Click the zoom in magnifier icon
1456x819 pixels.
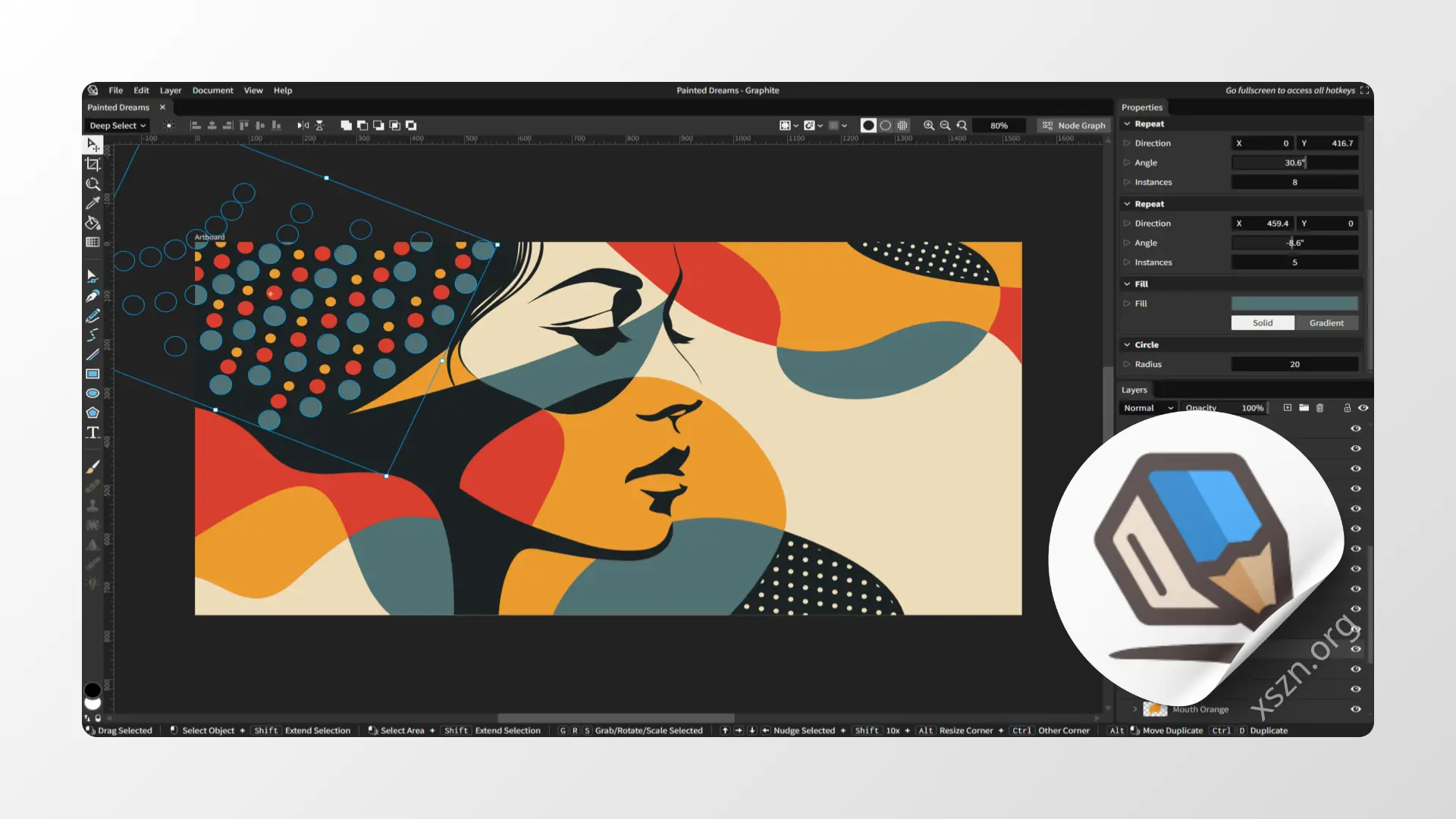(x=929, y=125)
